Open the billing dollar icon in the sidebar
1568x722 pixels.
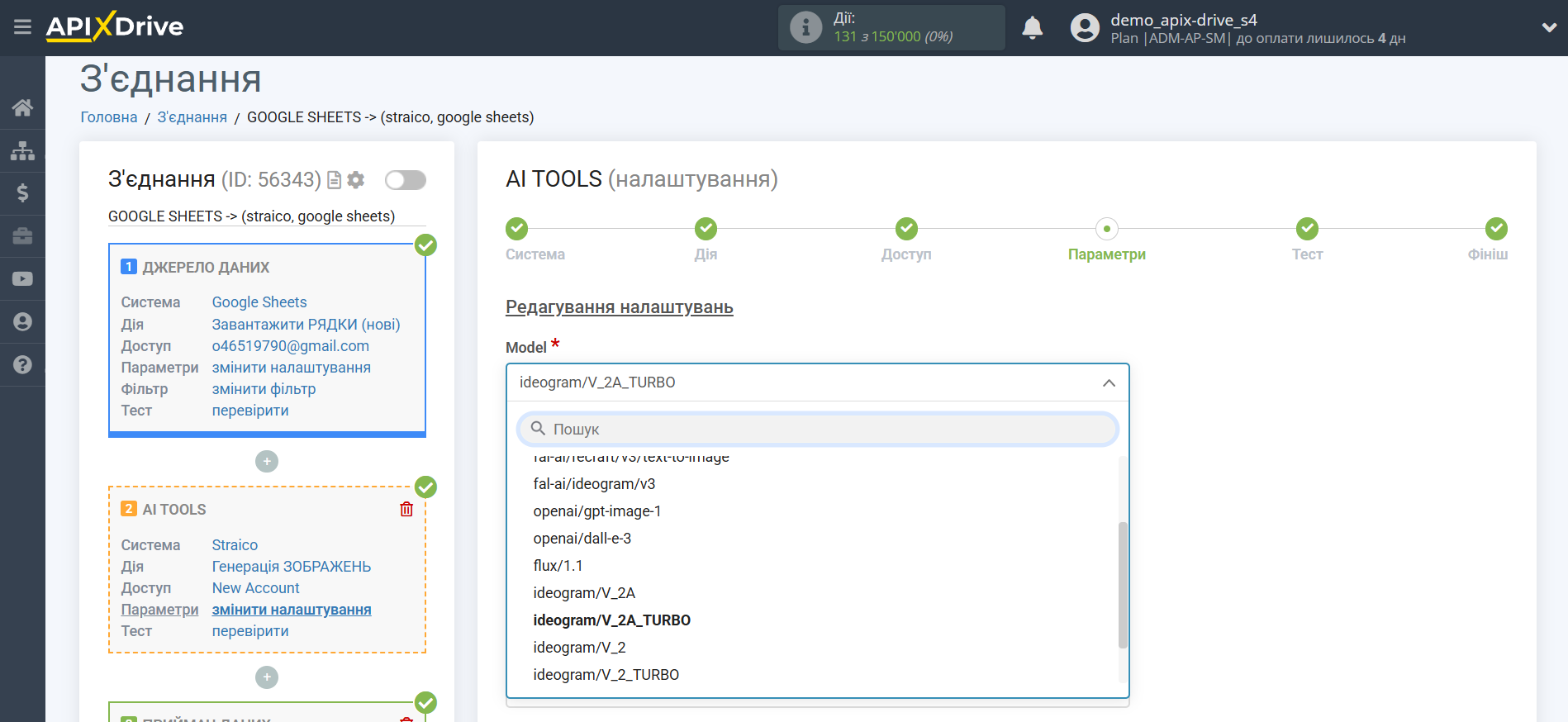pos(22,193)
